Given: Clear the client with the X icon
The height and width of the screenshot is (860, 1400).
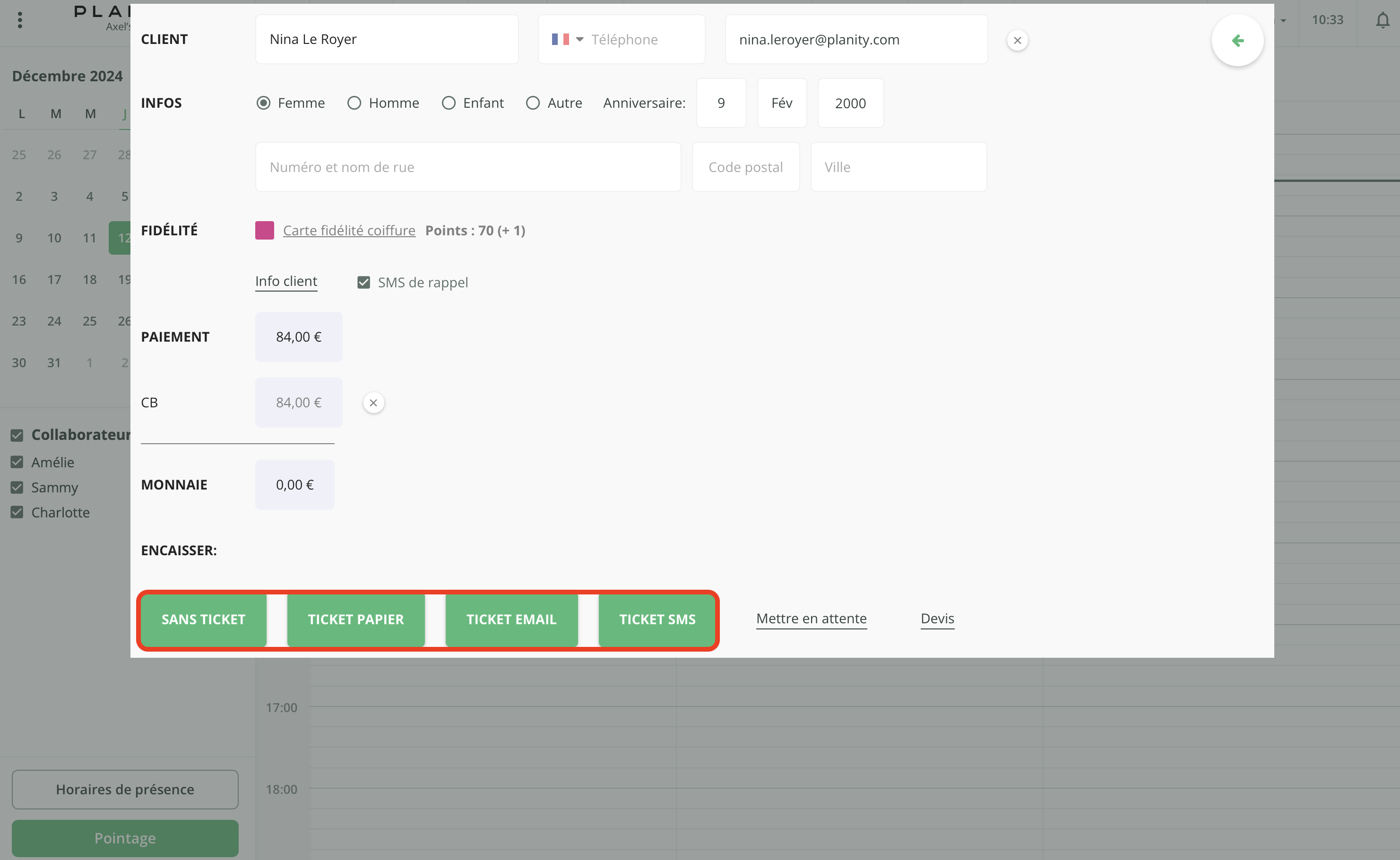Looking at the screenshot, I should point(1017,40).
